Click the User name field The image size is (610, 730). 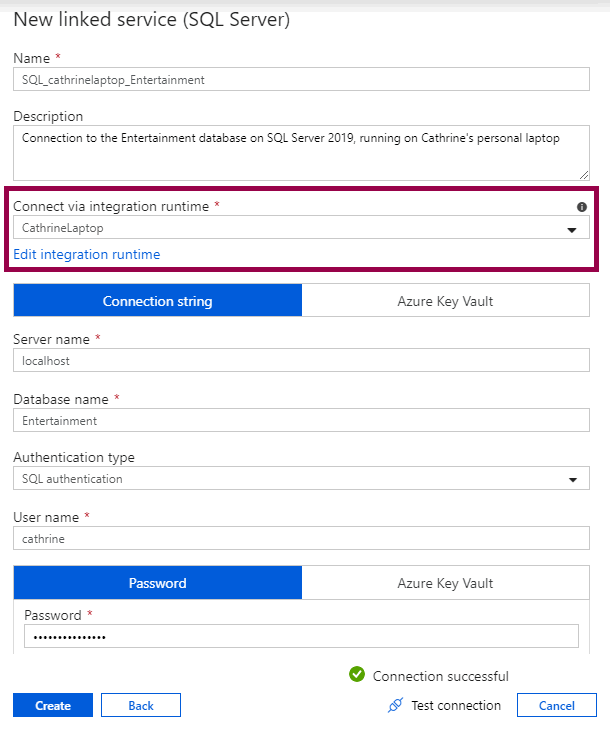(x=301, y=539)
